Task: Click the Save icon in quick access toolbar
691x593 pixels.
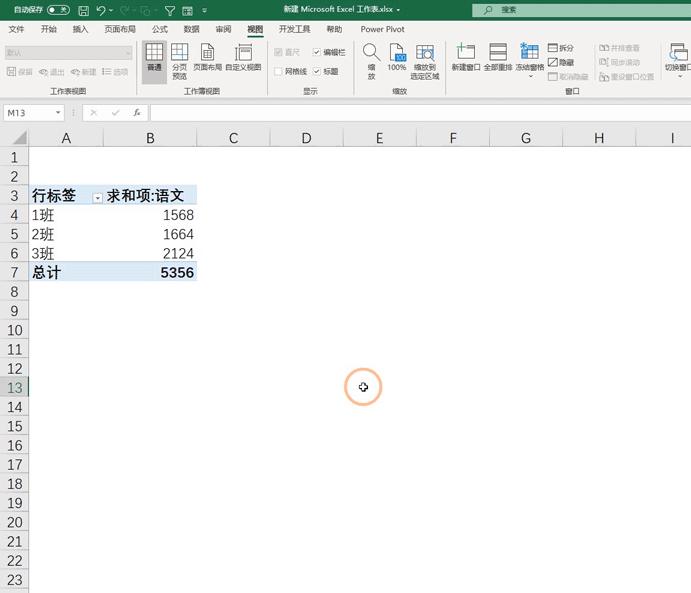Action: (83, 10)
